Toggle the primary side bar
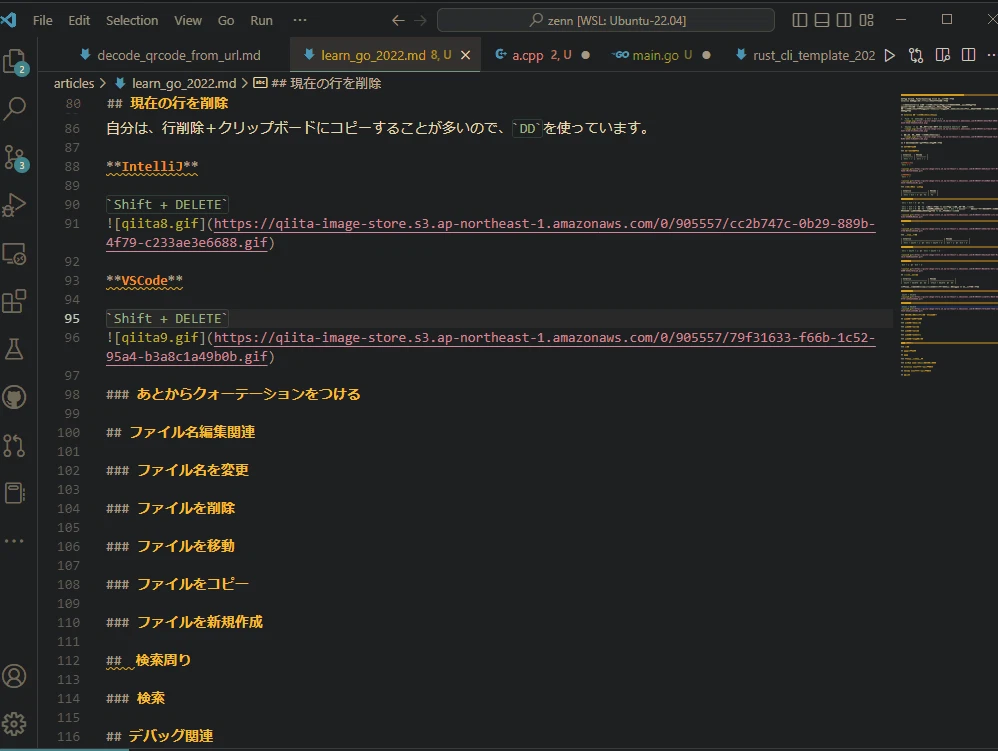998x751 pixels. coord(799,20)
